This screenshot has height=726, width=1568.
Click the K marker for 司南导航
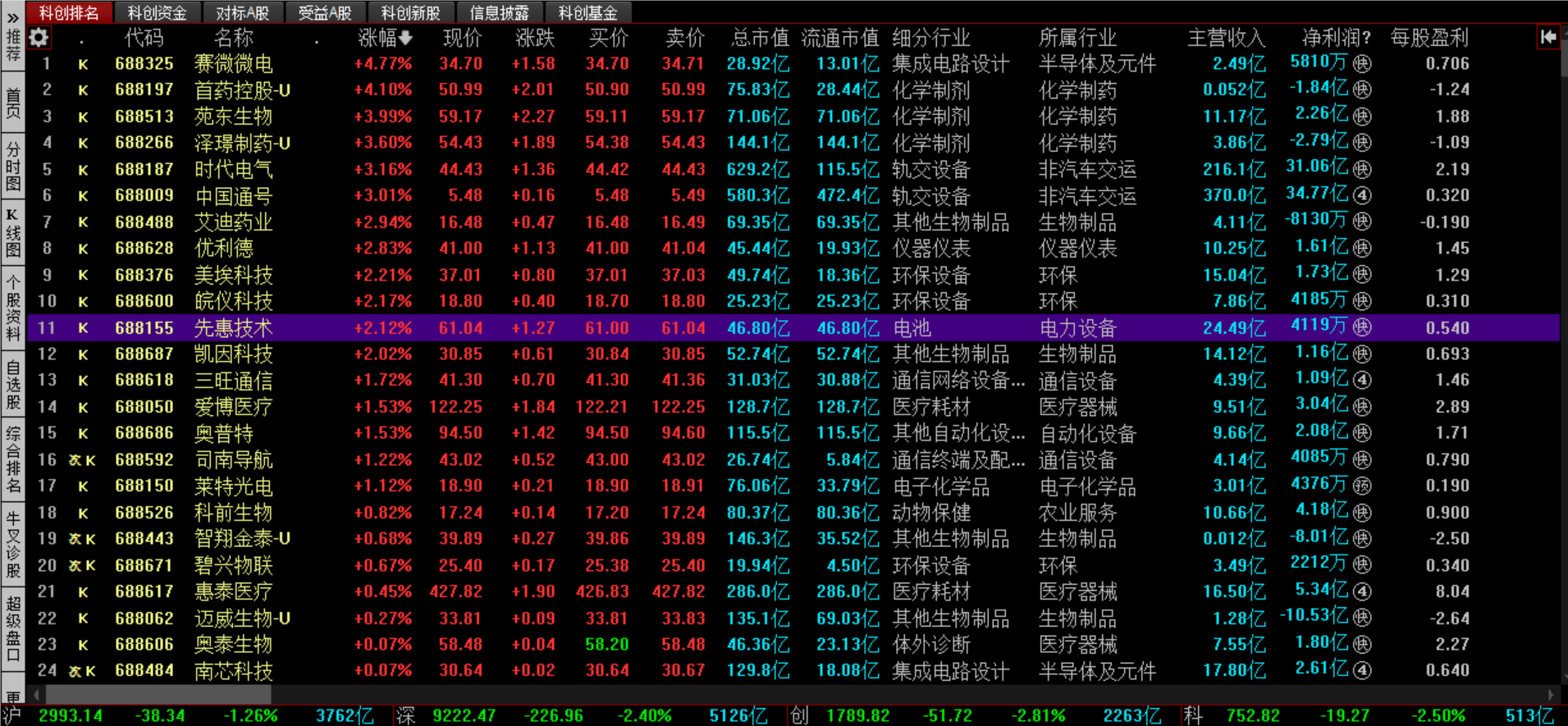(x=90, y=460)
